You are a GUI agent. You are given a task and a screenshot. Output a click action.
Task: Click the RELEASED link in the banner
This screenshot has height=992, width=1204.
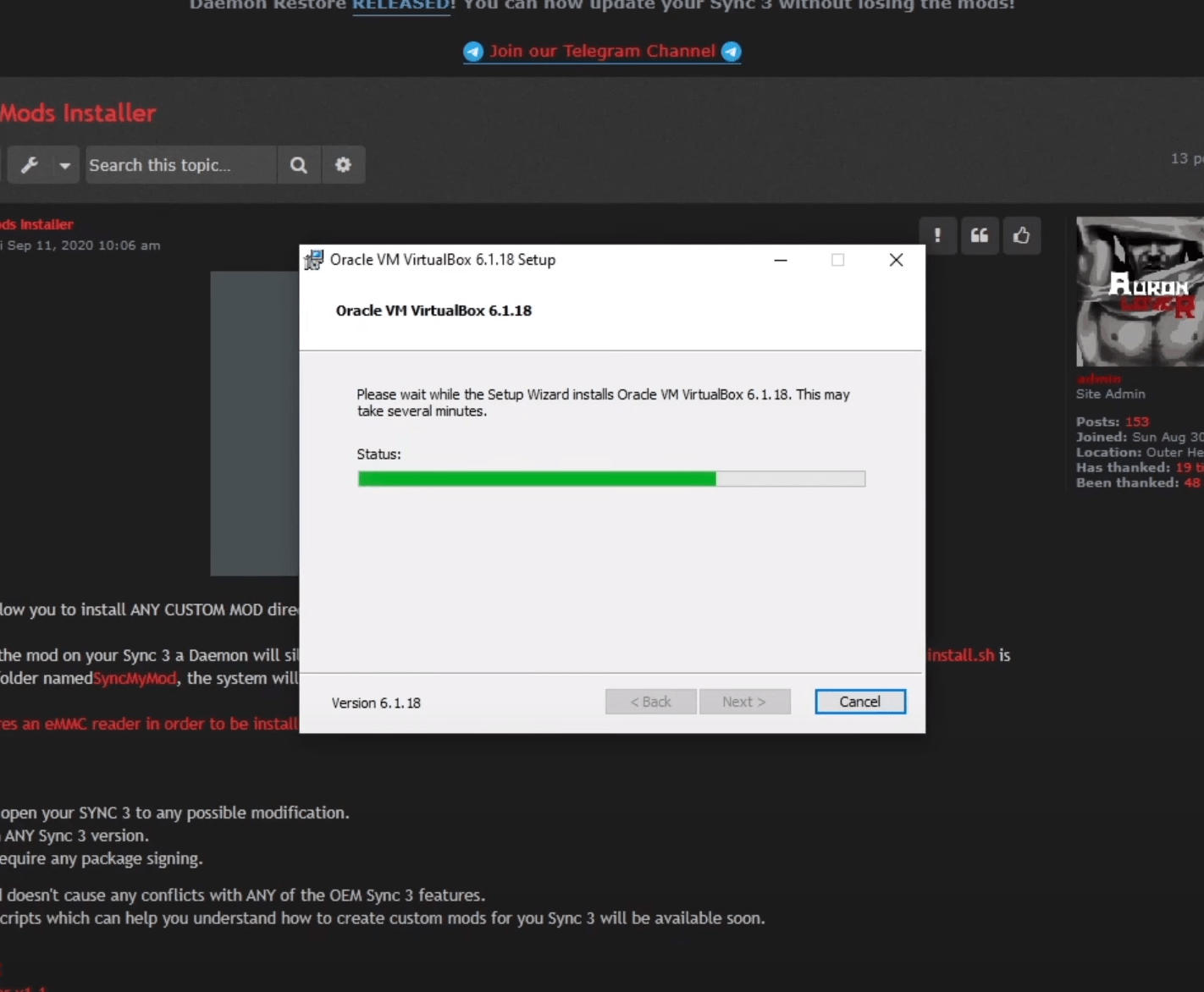pos(401,5)
